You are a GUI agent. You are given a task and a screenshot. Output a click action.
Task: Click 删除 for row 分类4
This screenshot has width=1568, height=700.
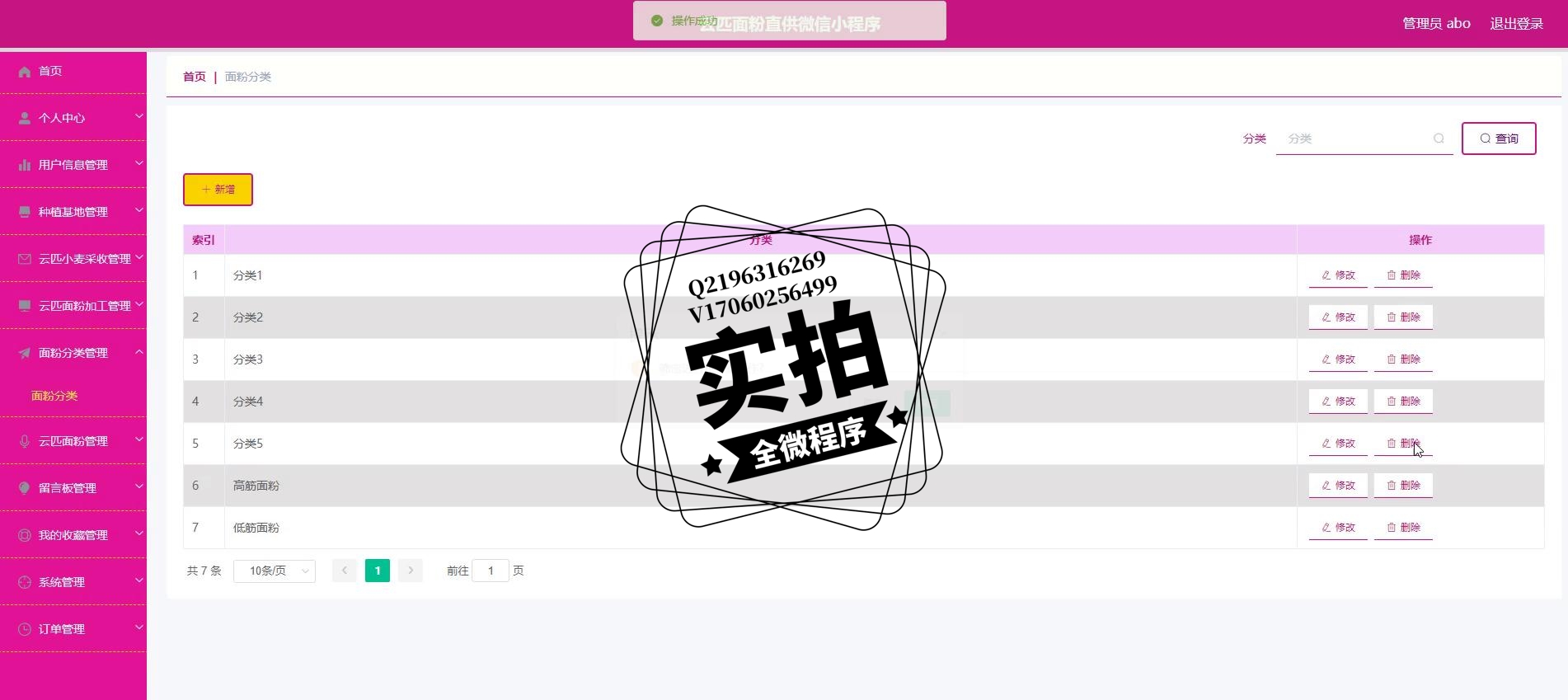pyautogui.click(x=1403, y=402)
